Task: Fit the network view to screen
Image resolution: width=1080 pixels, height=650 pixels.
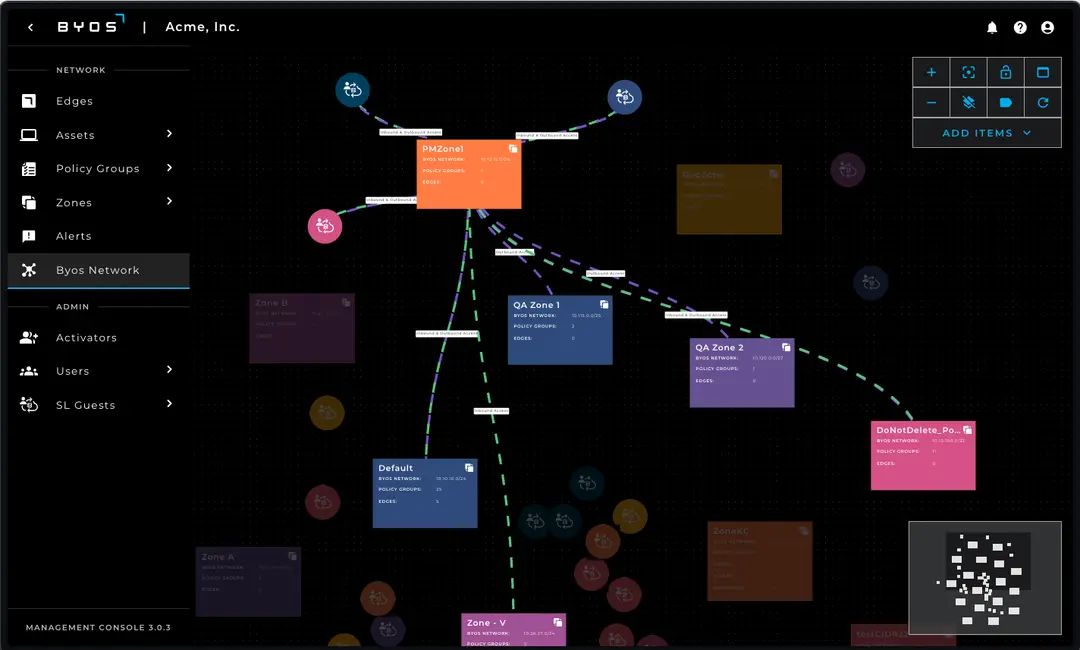Action: 968,72
